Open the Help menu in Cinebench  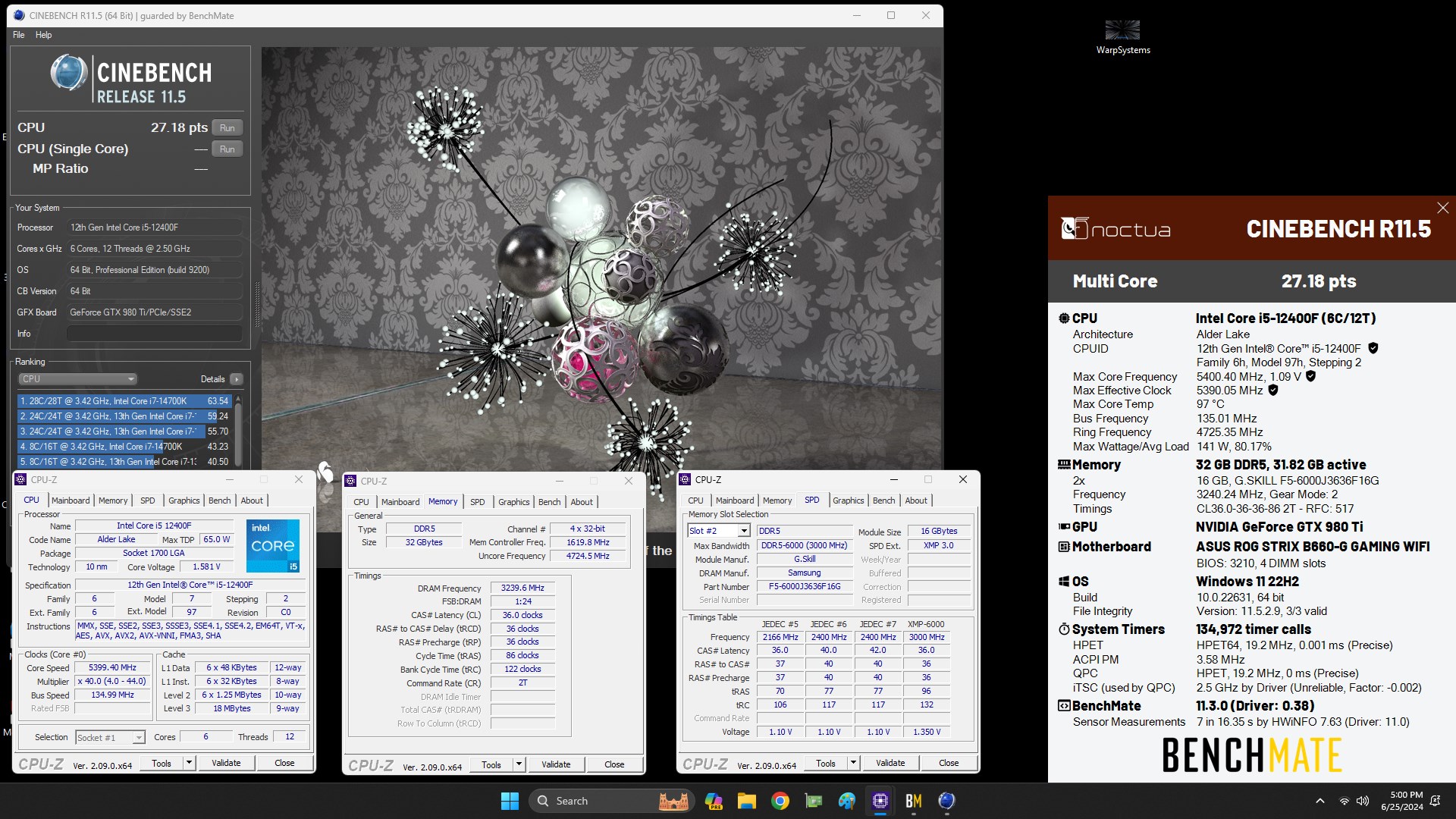(x=44, y=35)
